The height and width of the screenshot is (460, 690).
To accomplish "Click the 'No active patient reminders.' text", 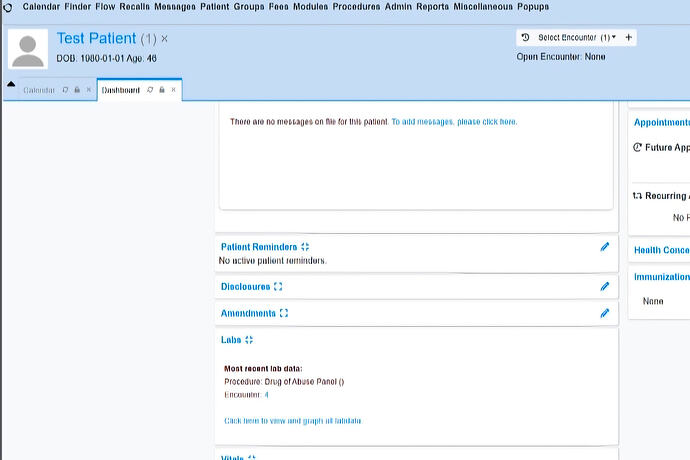I will tap(272, 261).
